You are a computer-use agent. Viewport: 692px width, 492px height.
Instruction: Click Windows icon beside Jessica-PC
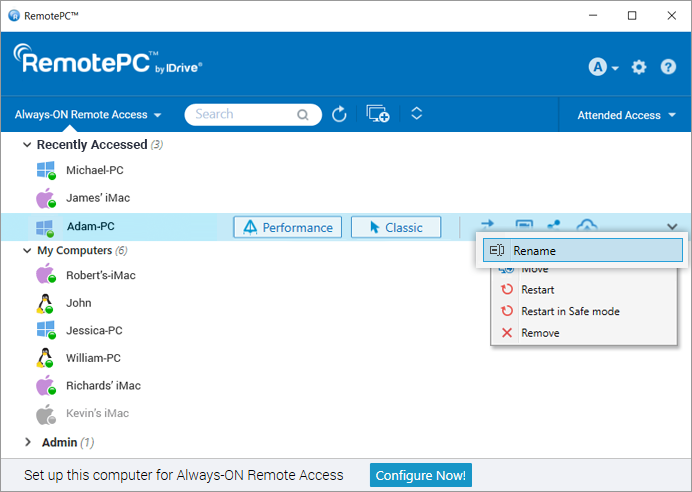[x=46, y=330]
